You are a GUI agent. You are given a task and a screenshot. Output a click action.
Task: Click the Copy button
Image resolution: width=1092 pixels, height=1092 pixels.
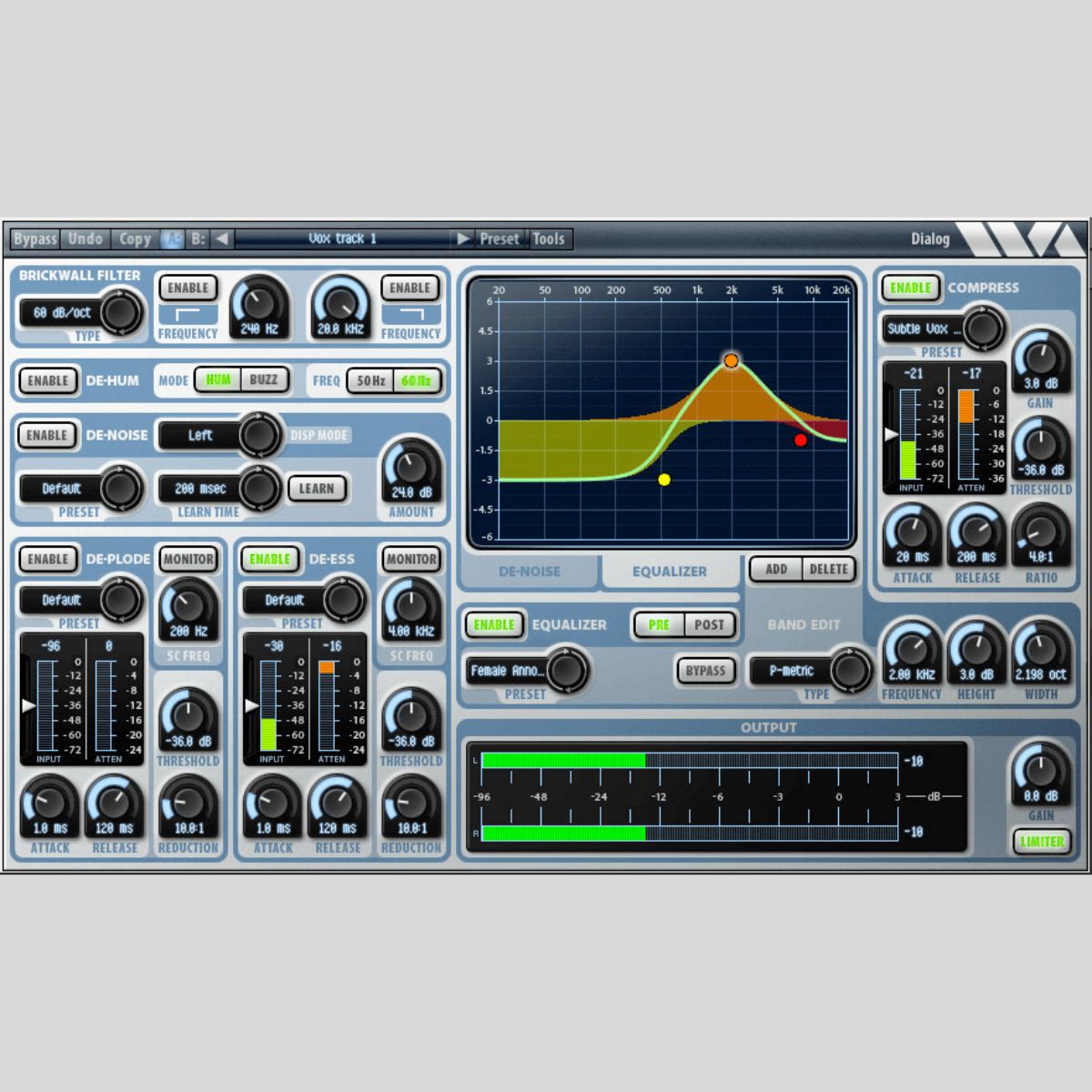135,239
